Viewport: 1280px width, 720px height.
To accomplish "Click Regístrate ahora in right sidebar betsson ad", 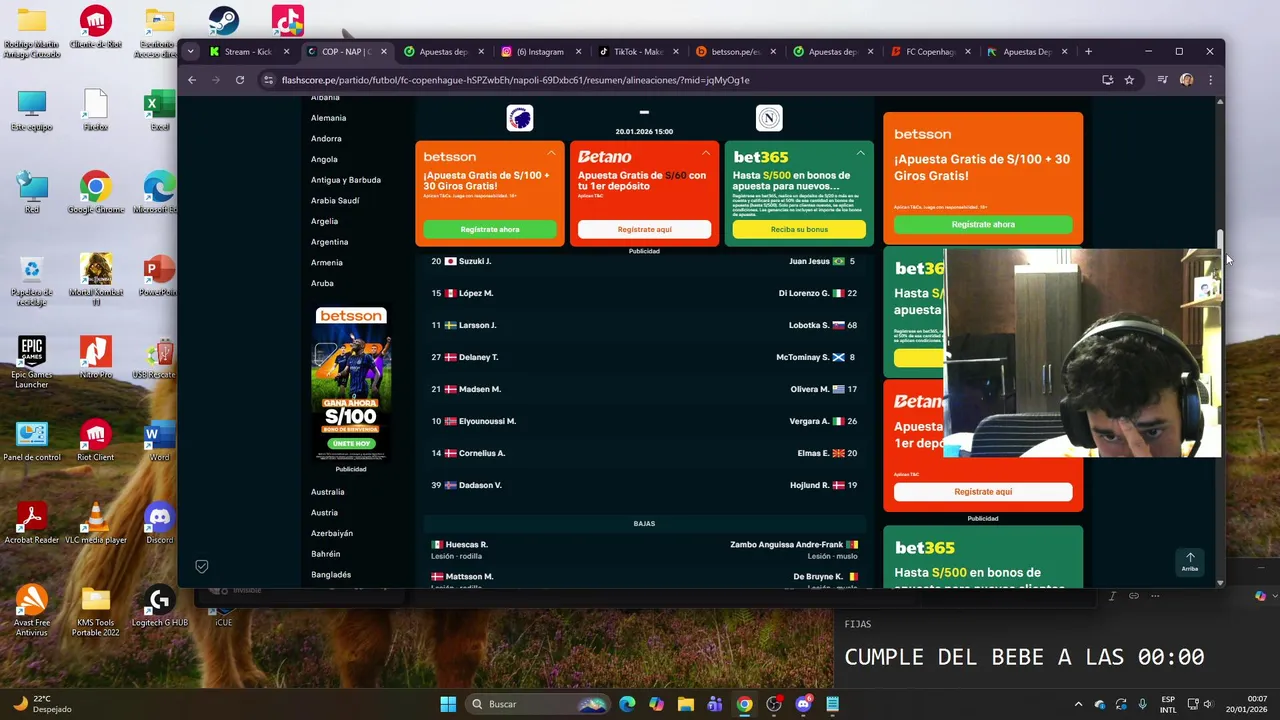I will click(x=983, y=224).
